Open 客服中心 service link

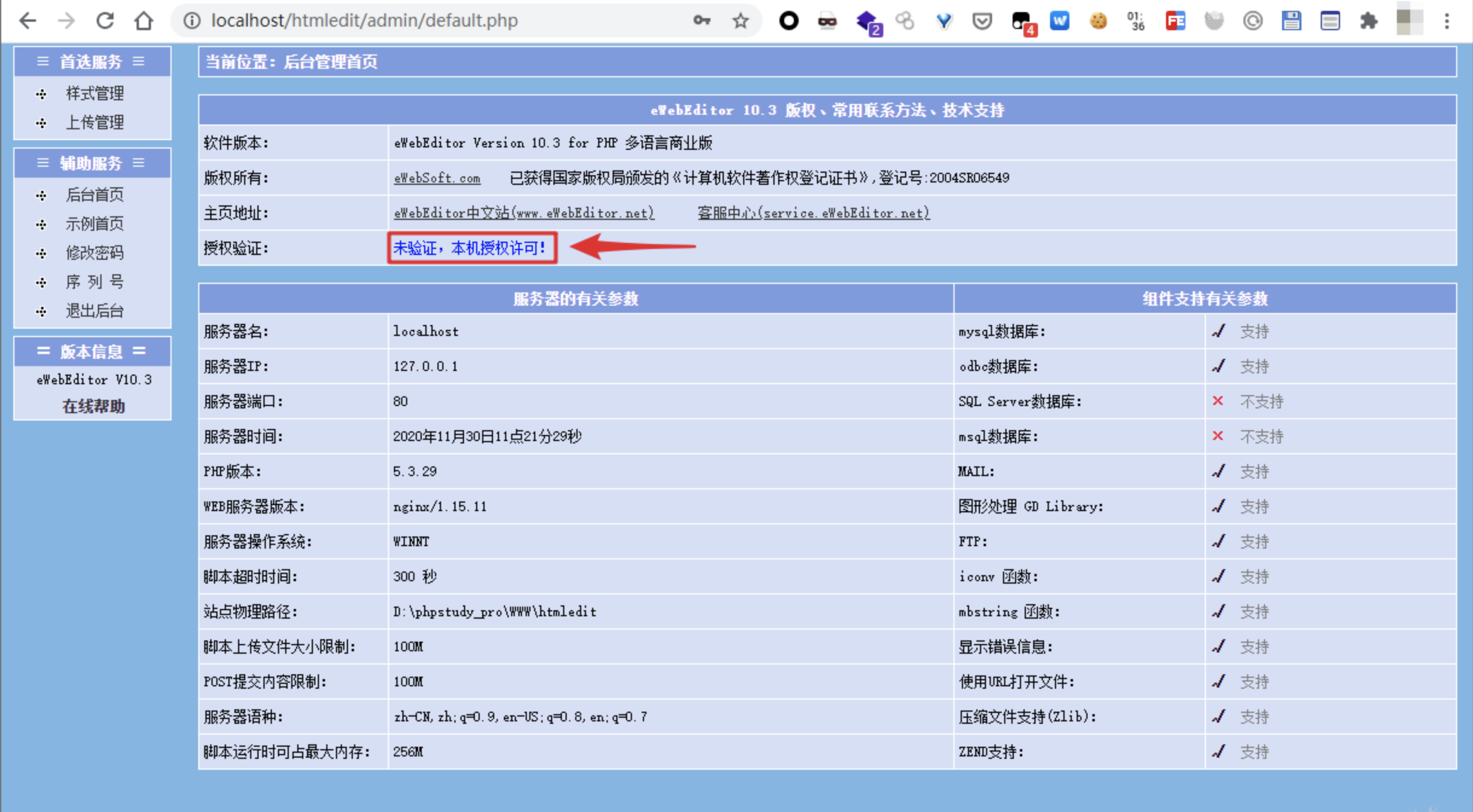tap(814, 213)
